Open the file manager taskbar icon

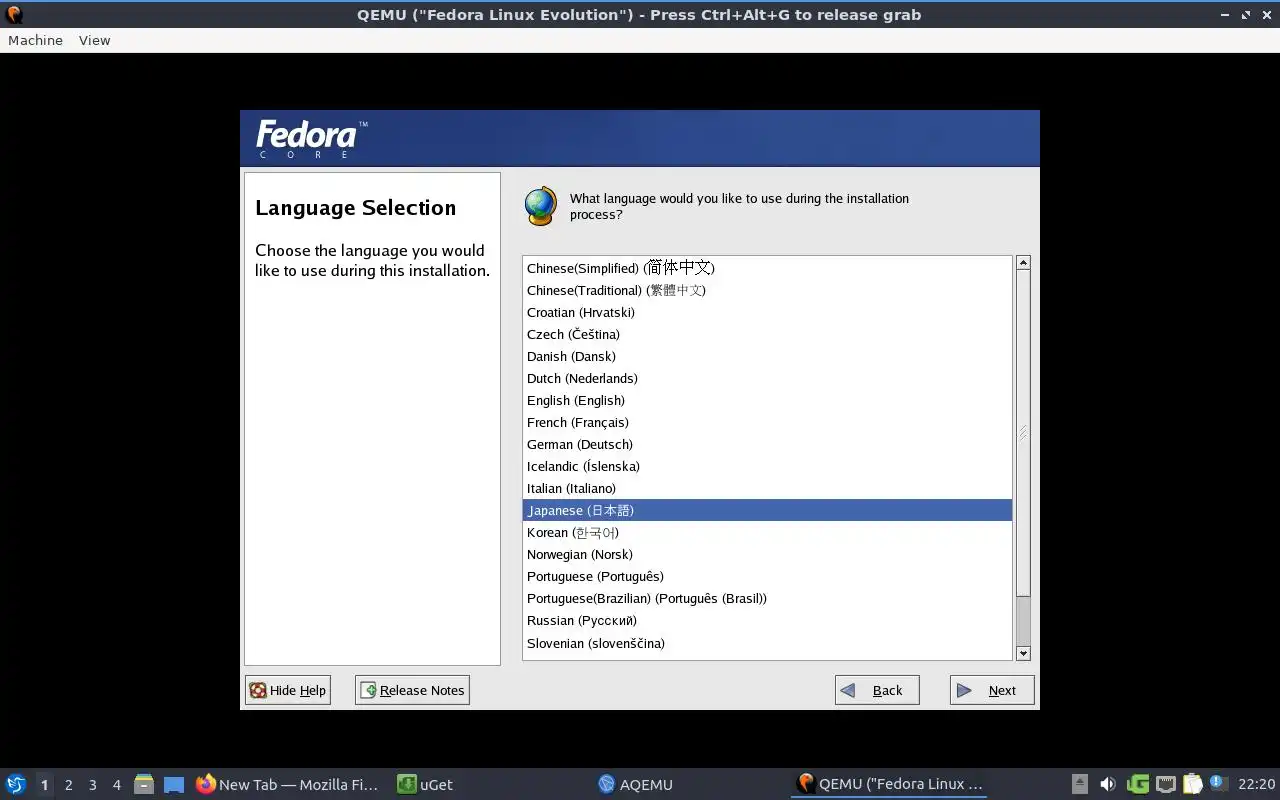pyautogui.click(x=144, y=784)
